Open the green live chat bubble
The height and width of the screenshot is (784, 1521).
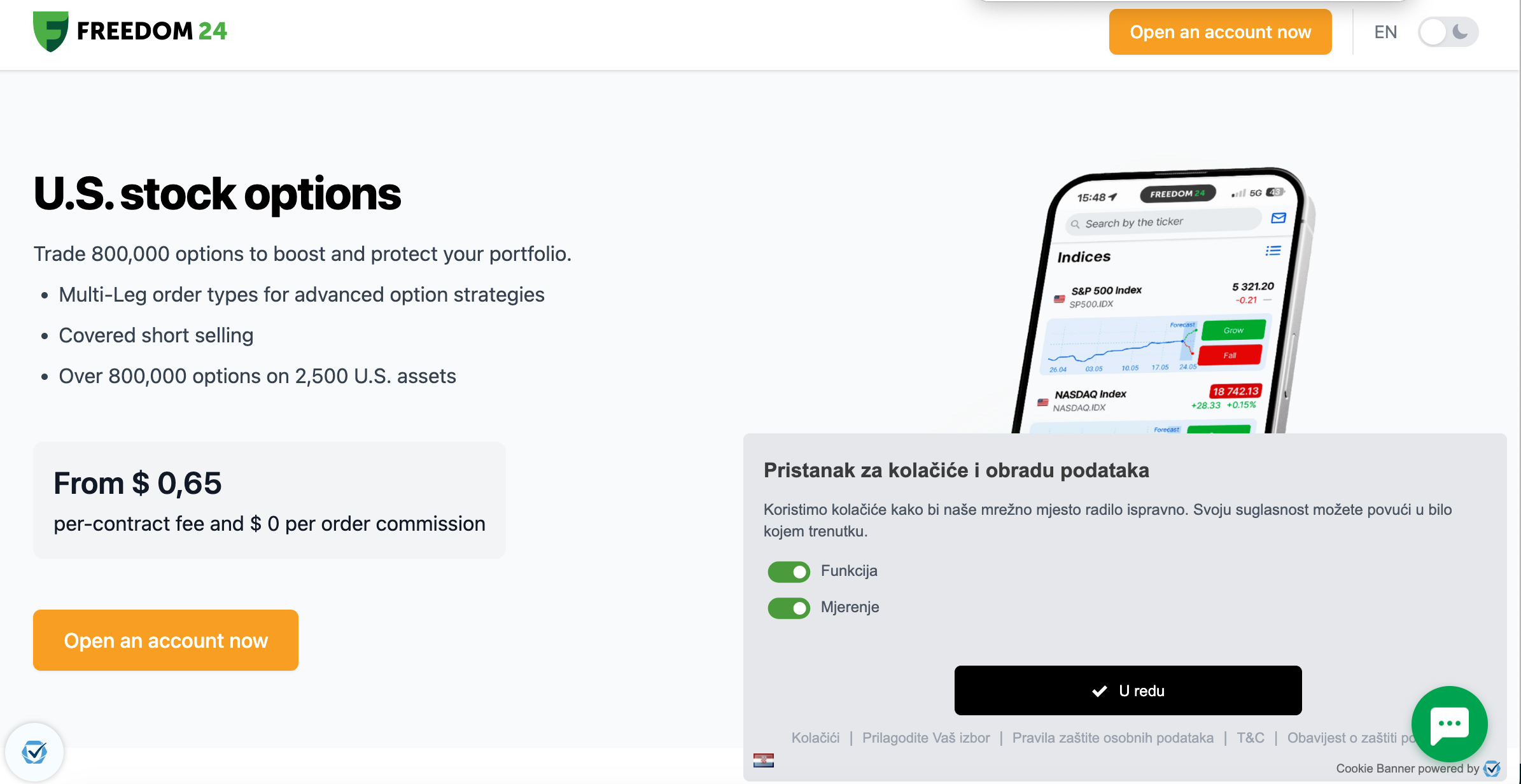pyautogui.click(x=1449, y=724)
